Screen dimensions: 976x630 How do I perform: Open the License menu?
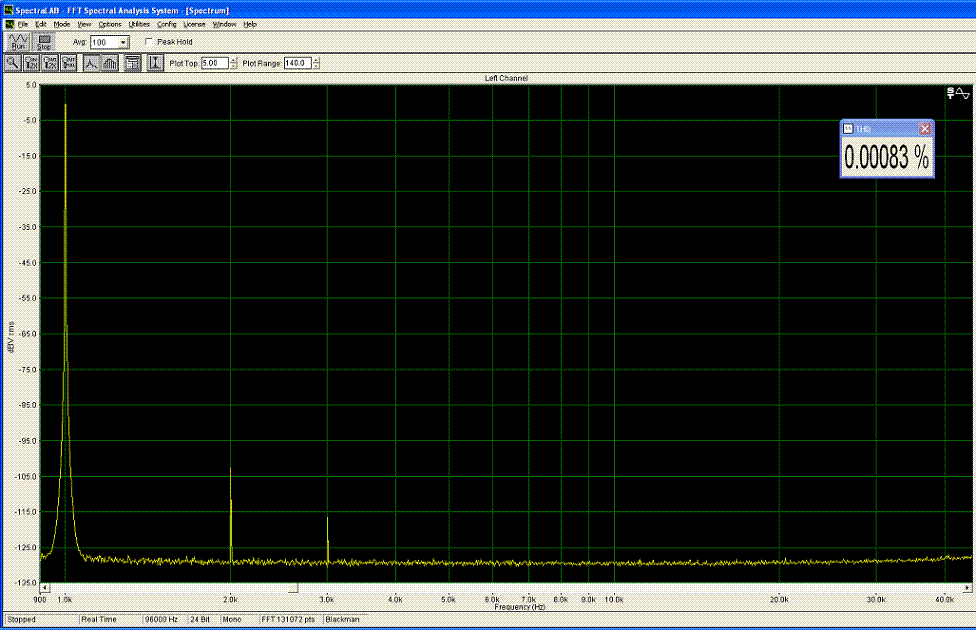coord(194,24)
